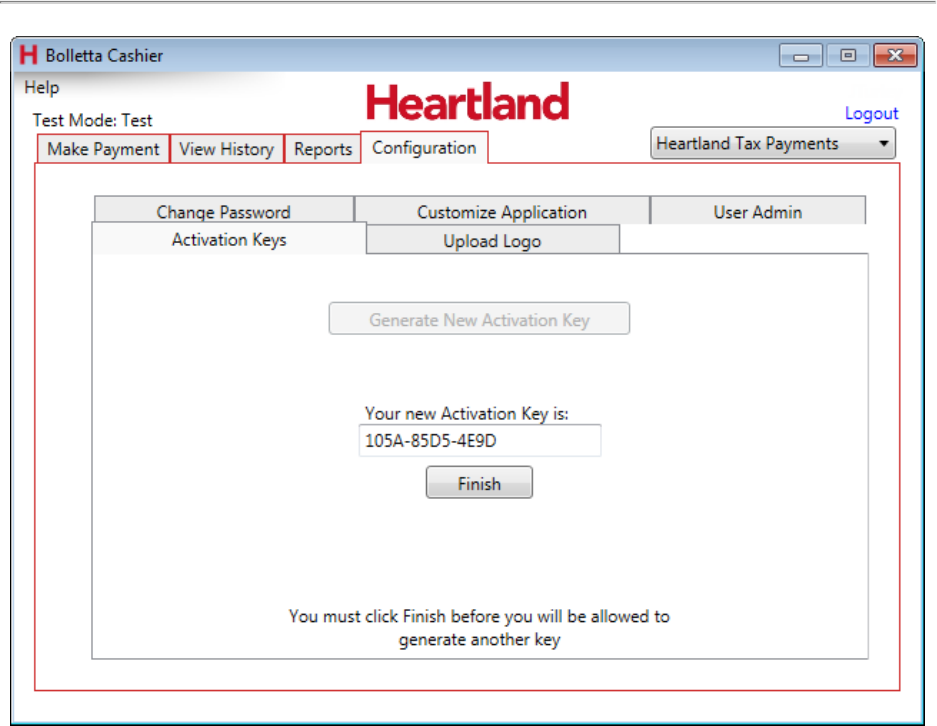Image resolution: width=937 pixels, height=726 pixels.
Task: Open the Change Password sub-tab
Action: (x=223, y=211)
